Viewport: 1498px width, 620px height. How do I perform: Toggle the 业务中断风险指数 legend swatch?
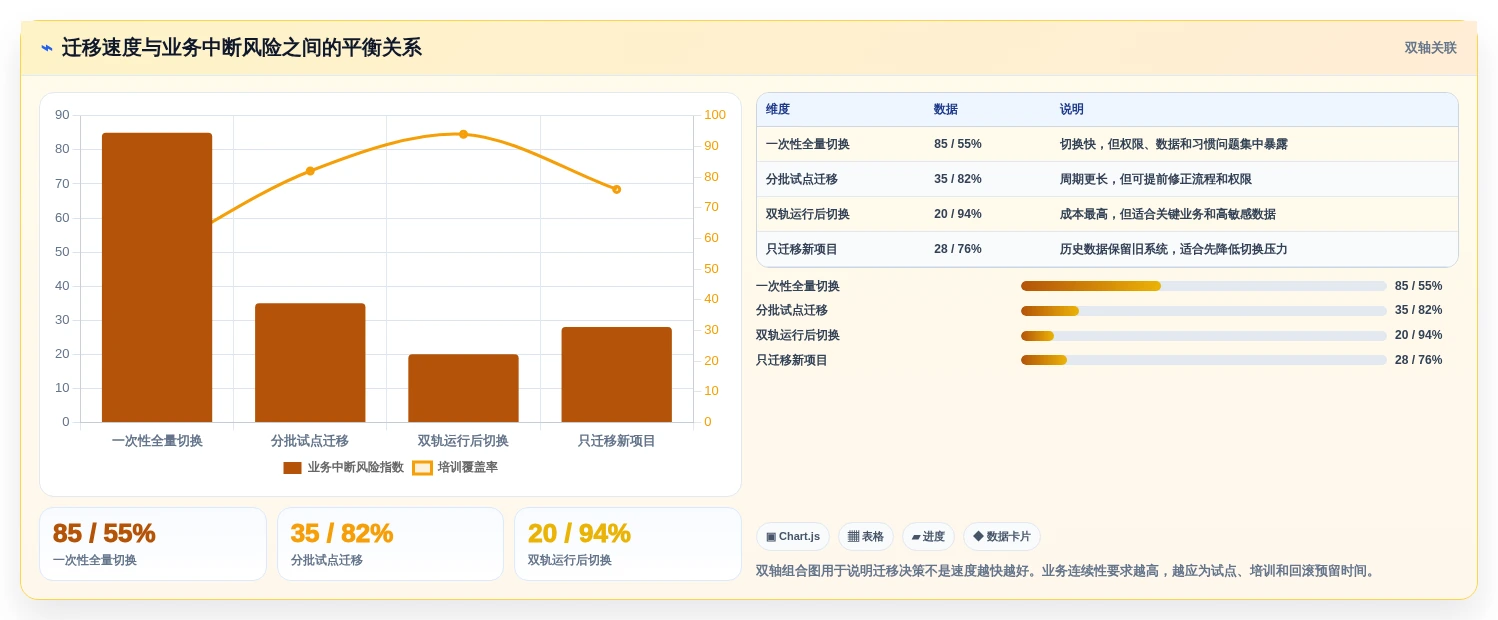292,467
